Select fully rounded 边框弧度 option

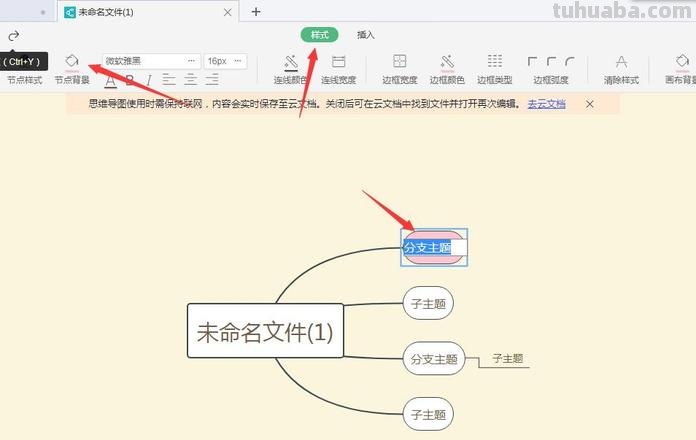(x=570, y=61)
